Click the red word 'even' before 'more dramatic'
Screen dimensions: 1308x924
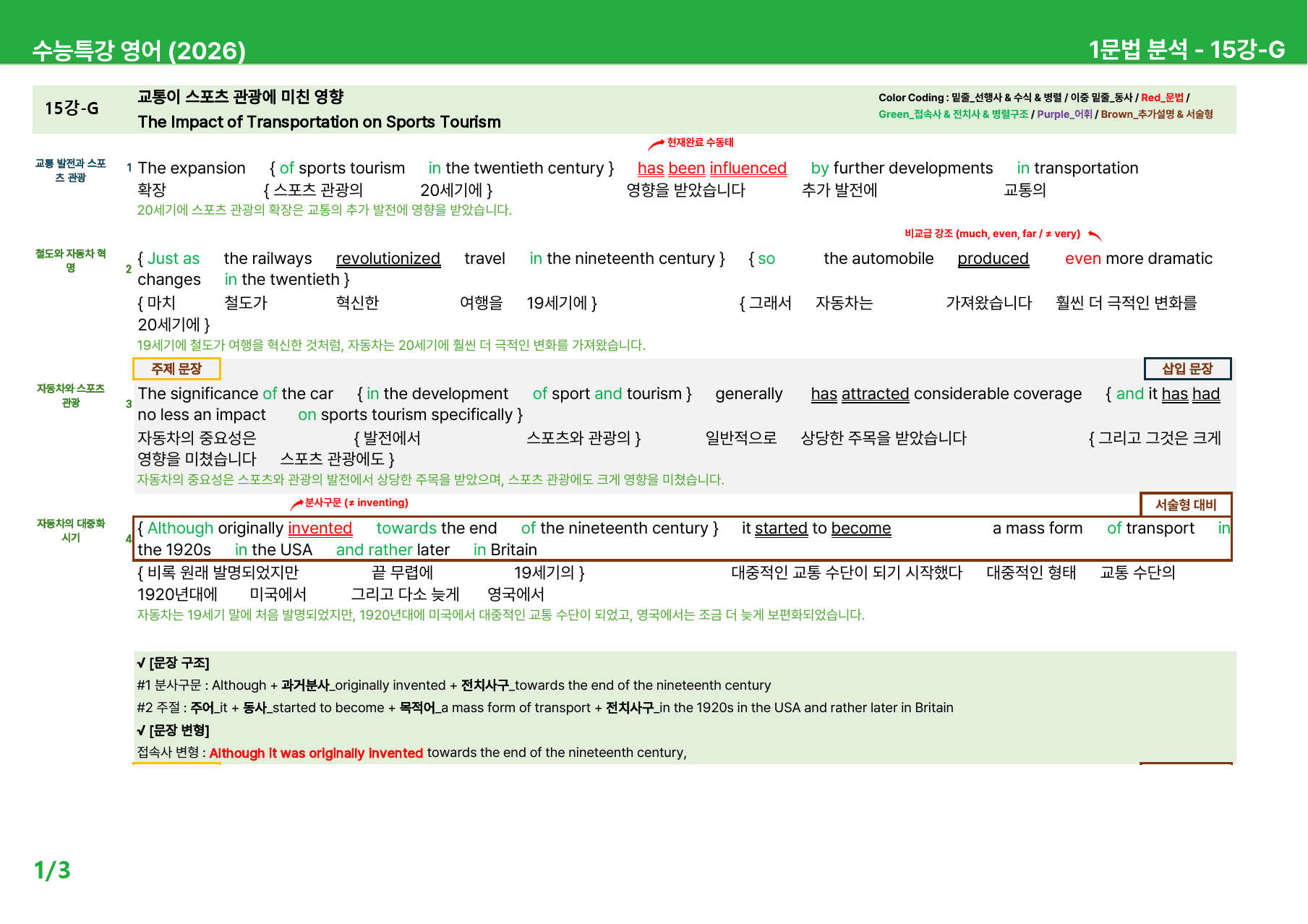coord(1083,258)
